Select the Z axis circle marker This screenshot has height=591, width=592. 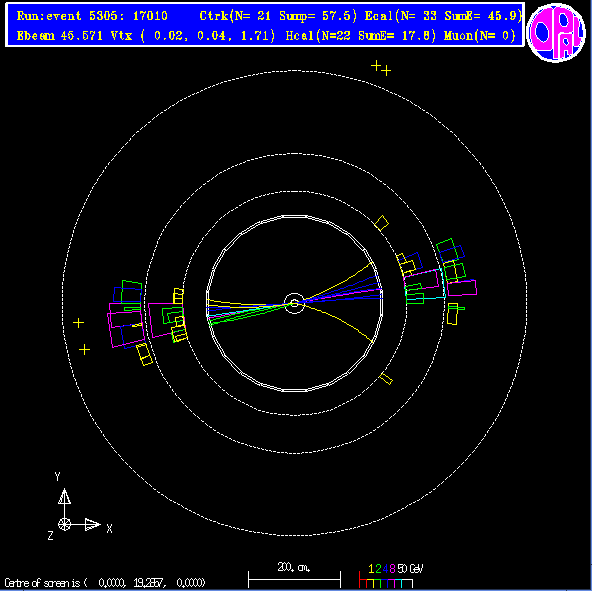65,524
